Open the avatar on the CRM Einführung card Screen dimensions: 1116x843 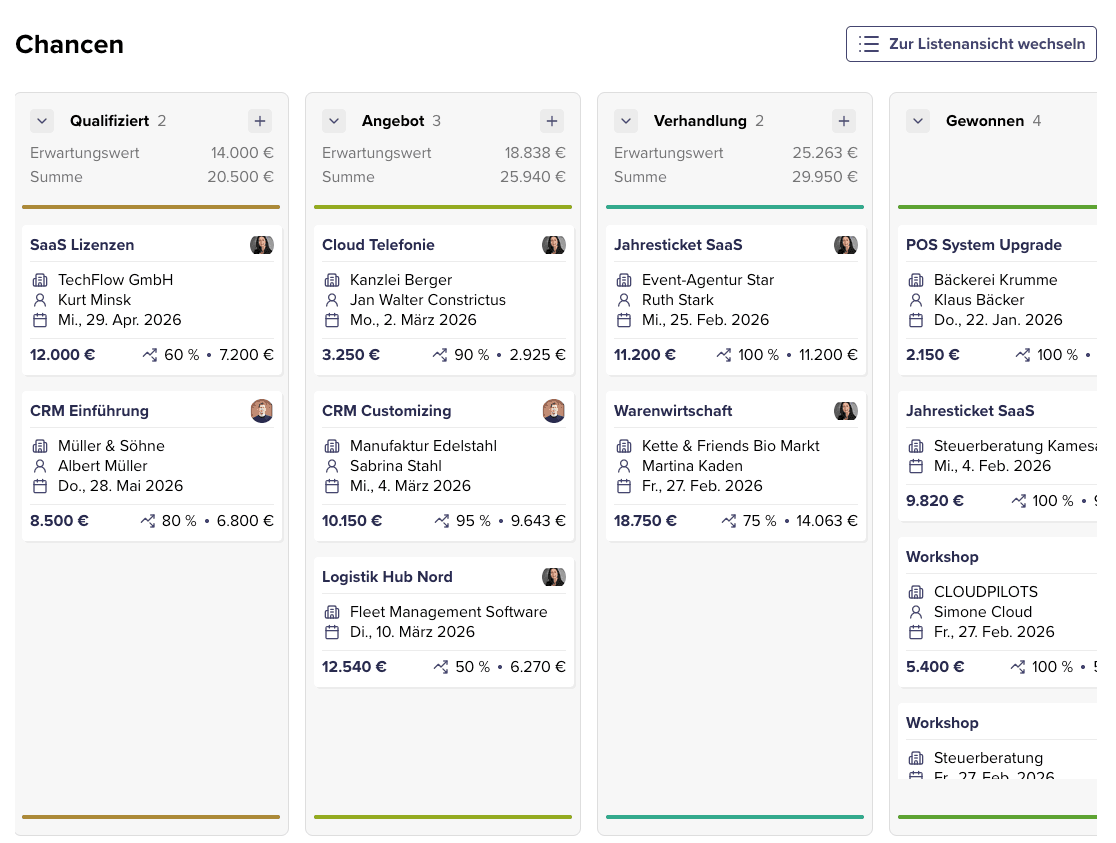coord(261,410)
